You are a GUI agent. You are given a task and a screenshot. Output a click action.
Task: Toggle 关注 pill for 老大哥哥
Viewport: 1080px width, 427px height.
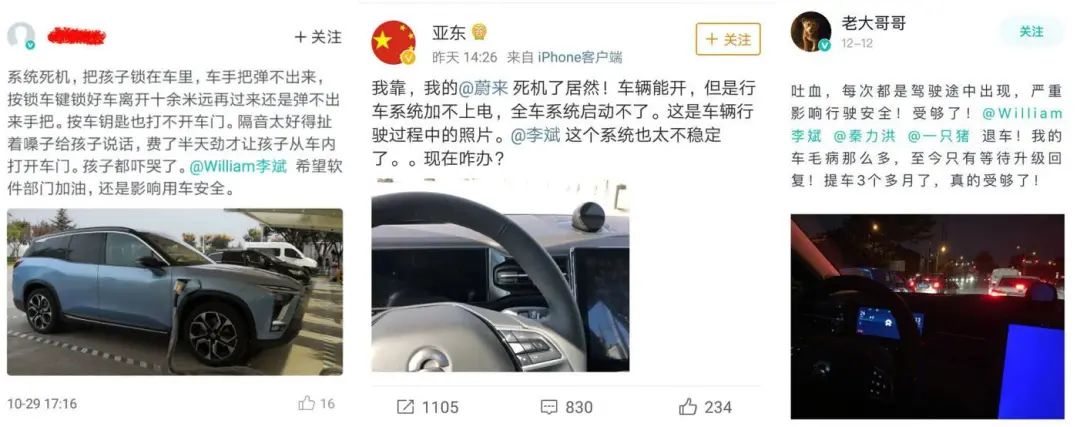click(1031, 32)
